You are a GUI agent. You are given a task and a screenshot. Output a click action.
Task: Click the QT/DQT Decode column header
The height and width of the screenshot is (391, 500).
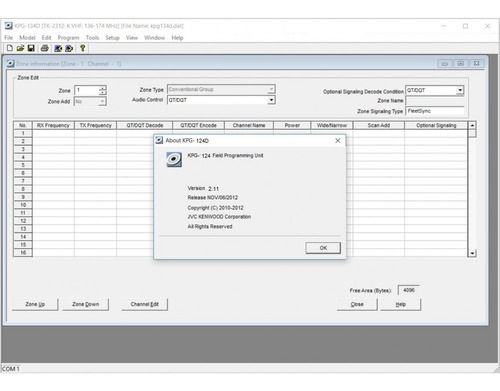click(144, 125)
